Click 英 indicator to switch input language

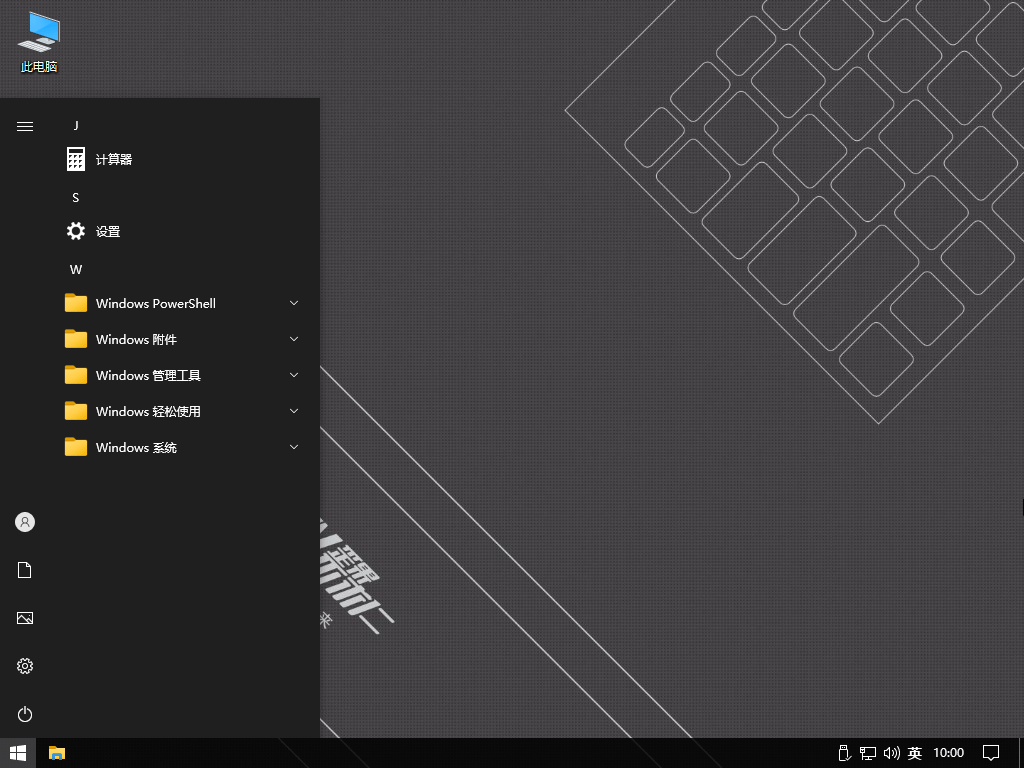(x=915, y=752)
